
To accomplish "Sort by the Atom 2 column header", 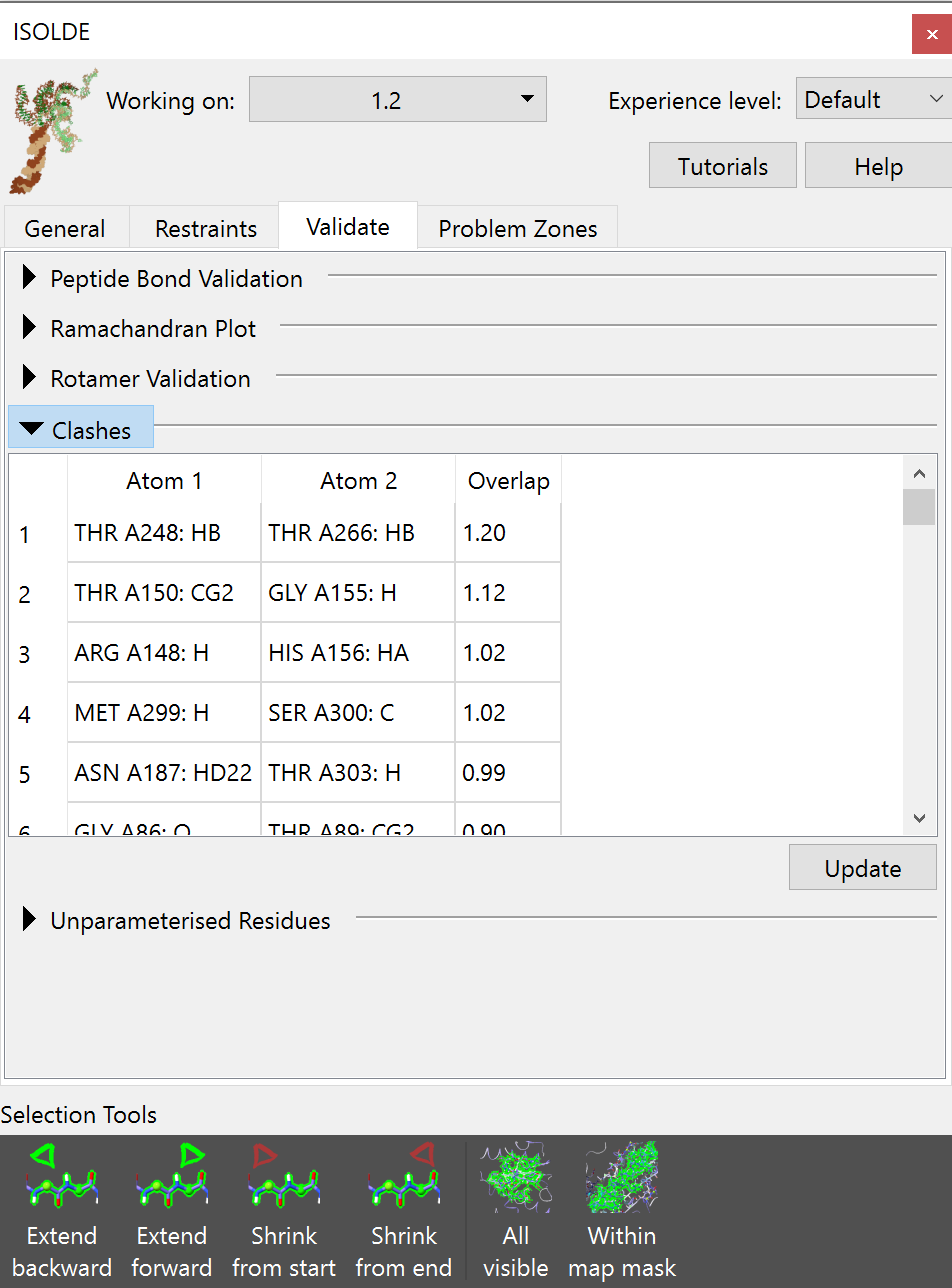I will 358,480.
